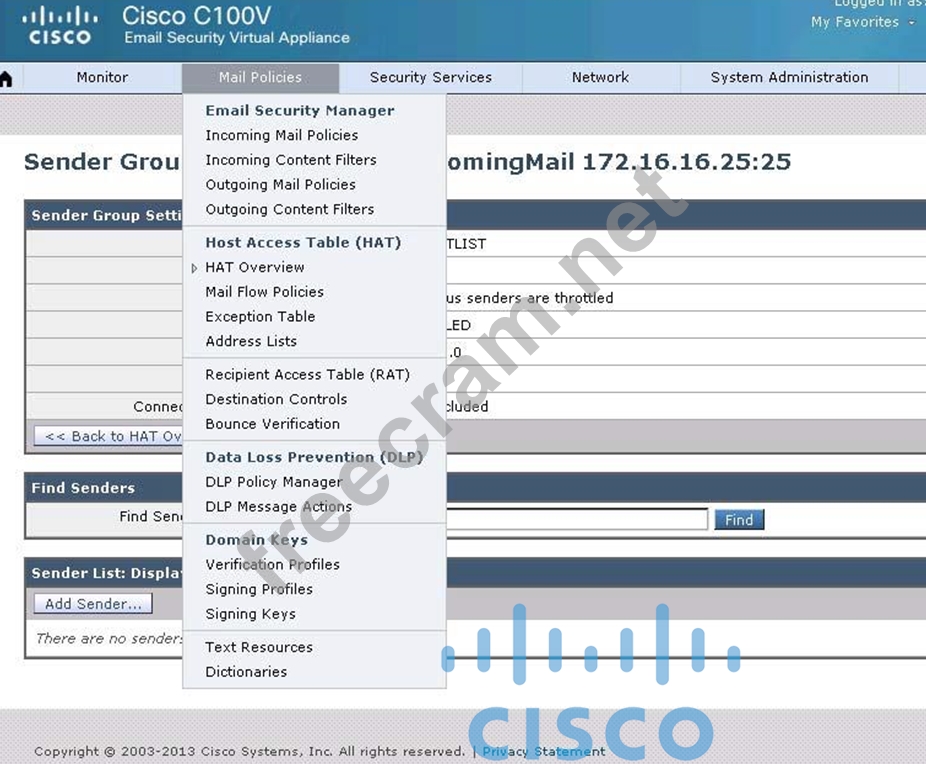Open Signing Keys page

(250, 614)
